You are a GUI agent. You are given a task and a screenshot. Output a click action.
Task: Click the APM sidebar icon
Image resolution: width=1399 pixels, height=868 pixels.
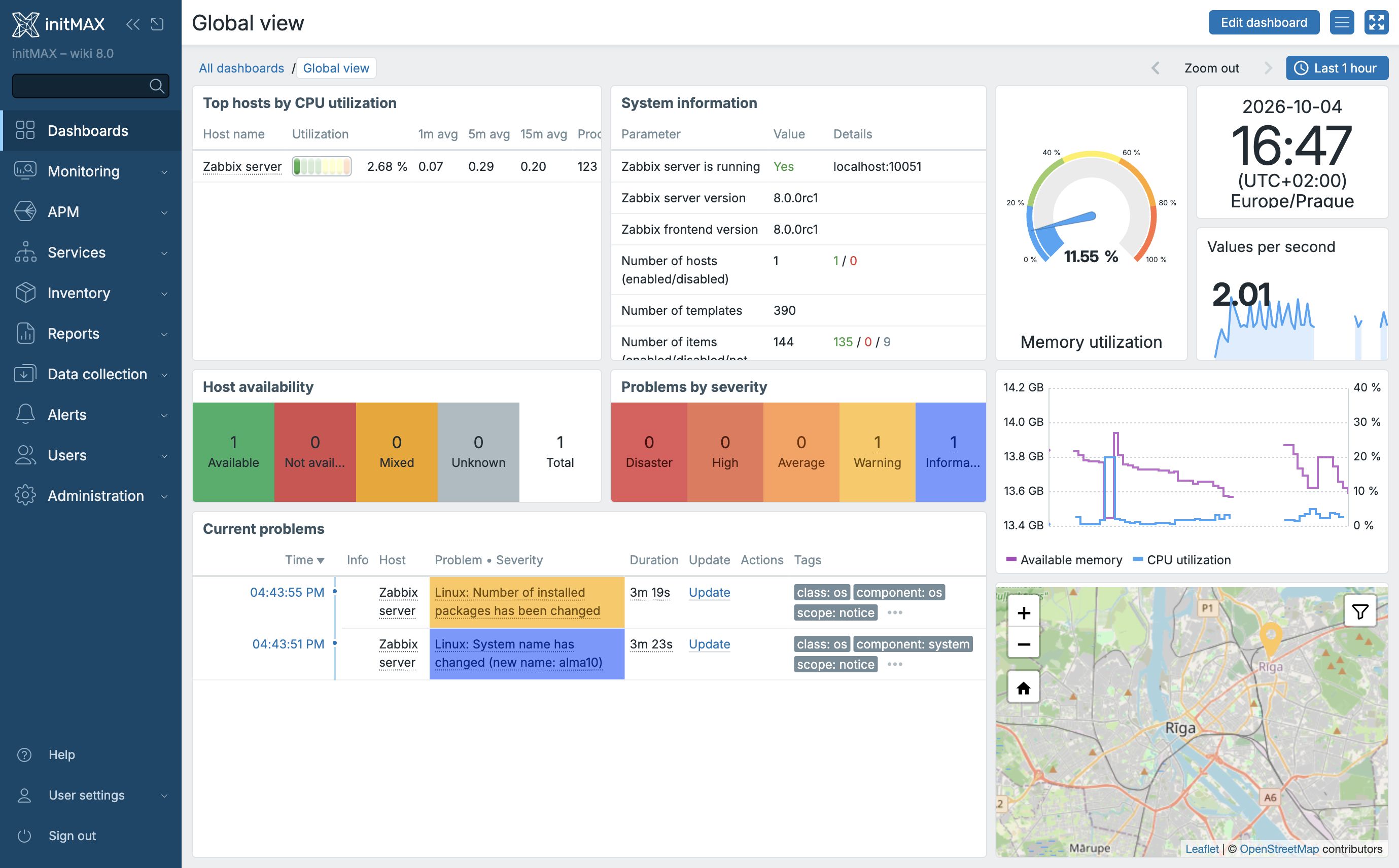[x=25, y=212]
